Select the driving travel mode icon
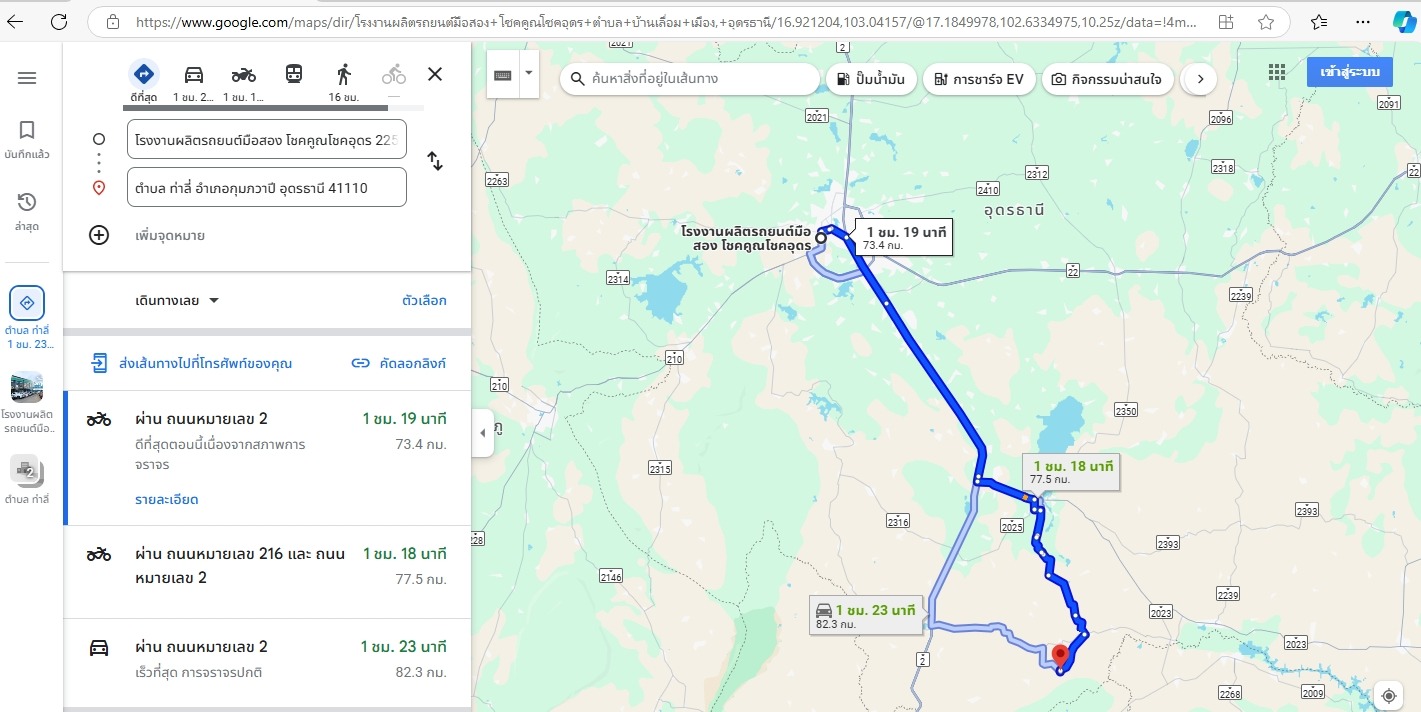 [194, 74]
